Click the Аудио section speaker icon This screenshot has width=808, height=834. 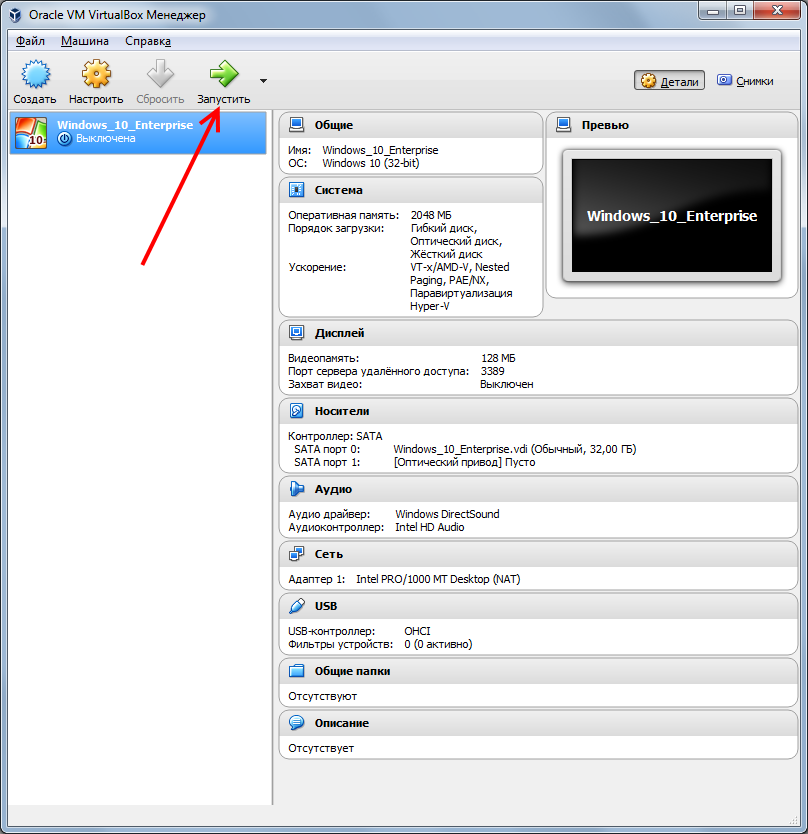coord(296,489)
